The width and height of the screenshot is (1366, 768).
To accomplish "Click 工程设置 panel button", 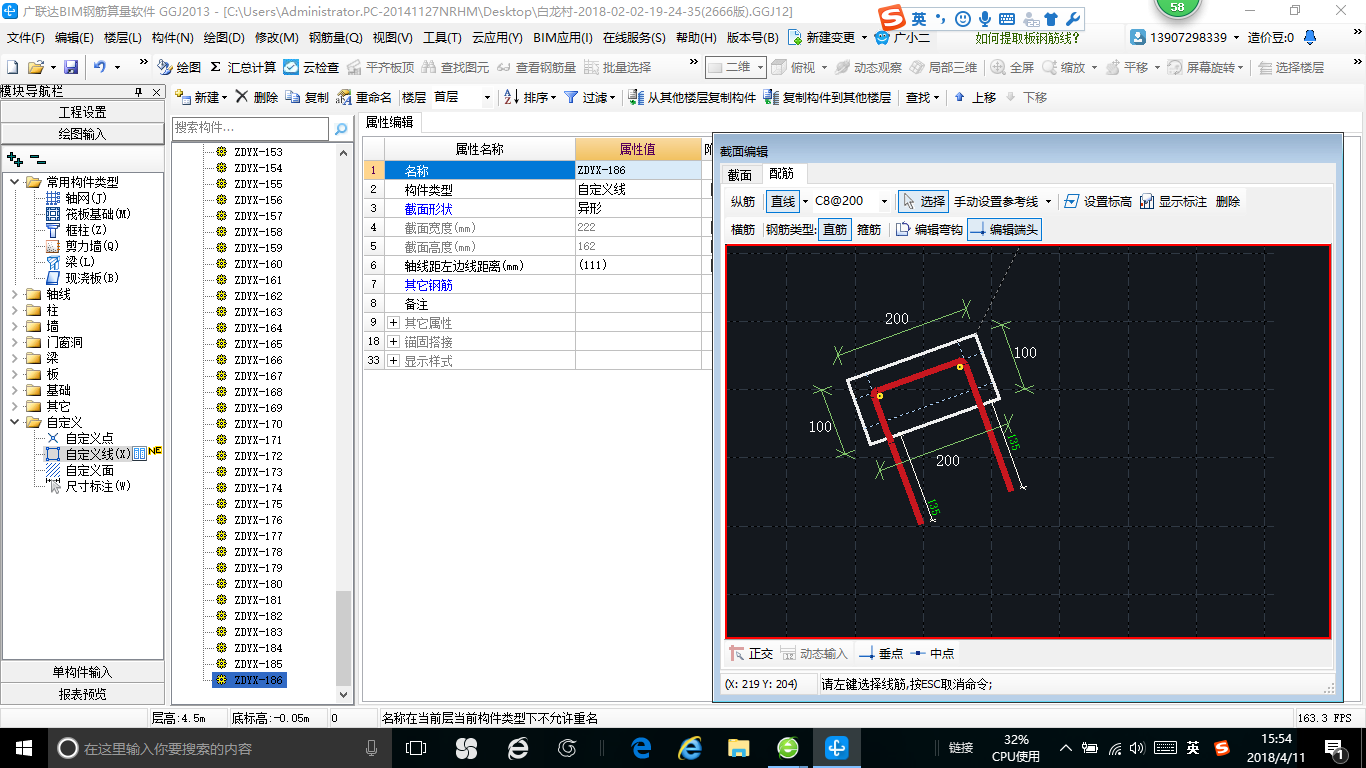I will point(83,112).
